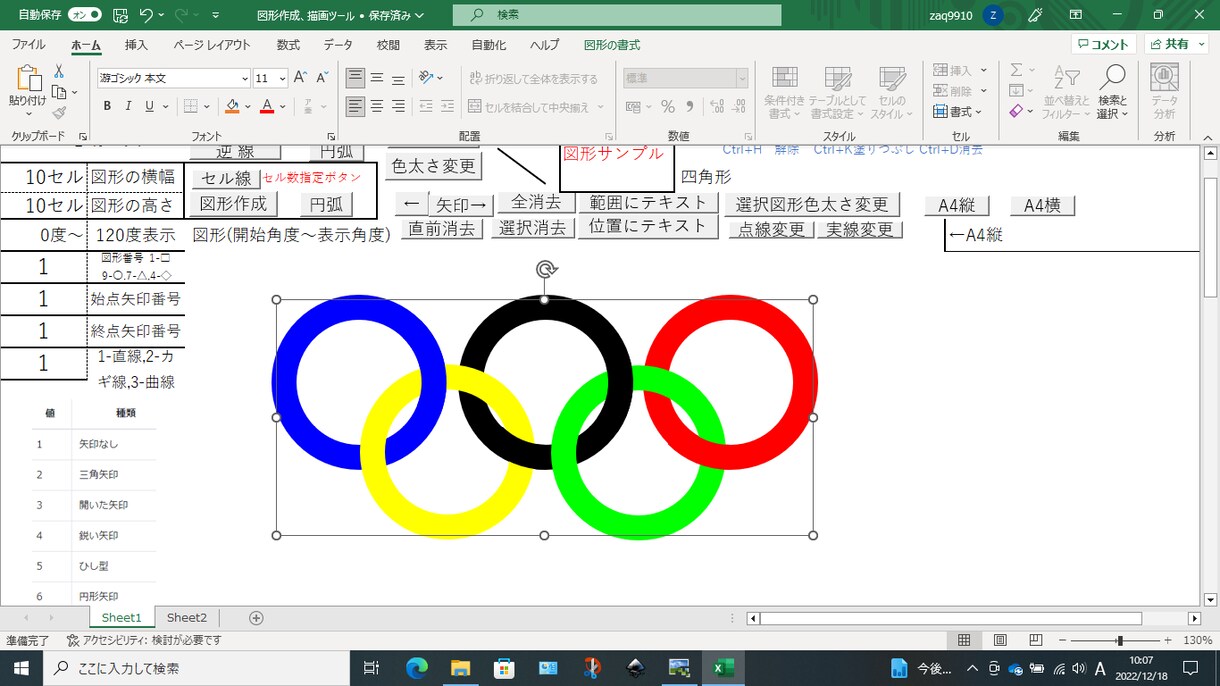This screenshot has height=686, width=1220.
Task: Toggle Italic formatting
Action: (x=128, y=106)
